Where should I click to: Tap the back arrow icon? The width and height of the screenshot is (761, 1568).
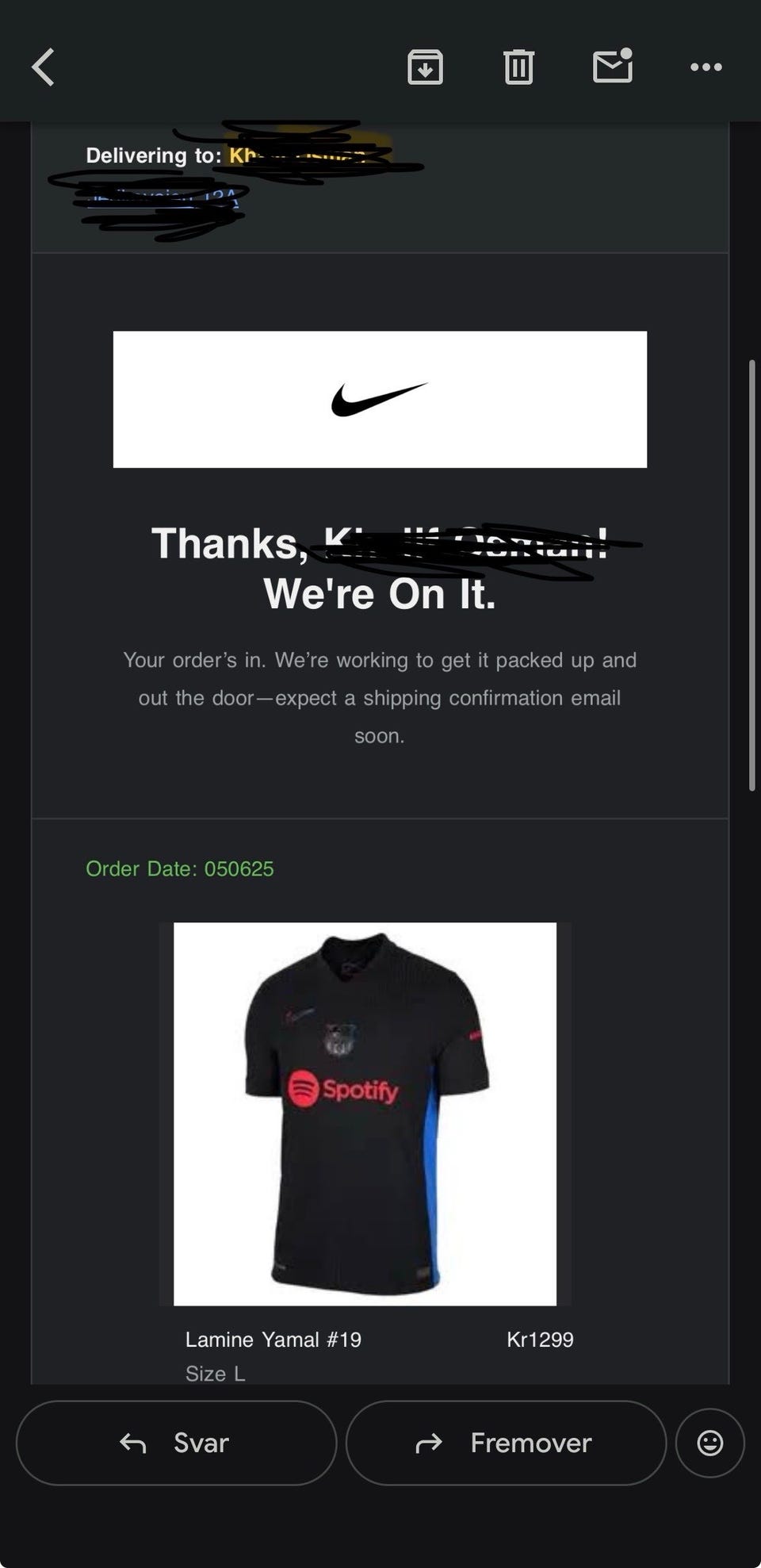pyautogui.click(x=43, y=67)
